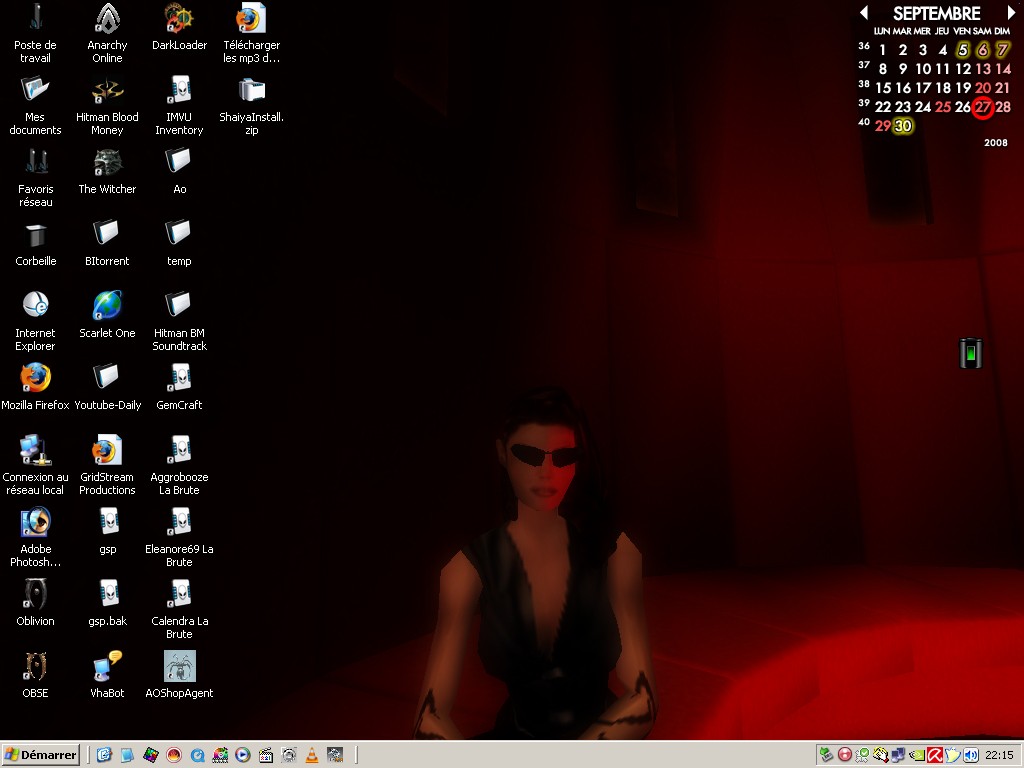This screenshot has height=768, width=1024.
Task: Select The Witcher desktop icon
Action: pos(107,162)
